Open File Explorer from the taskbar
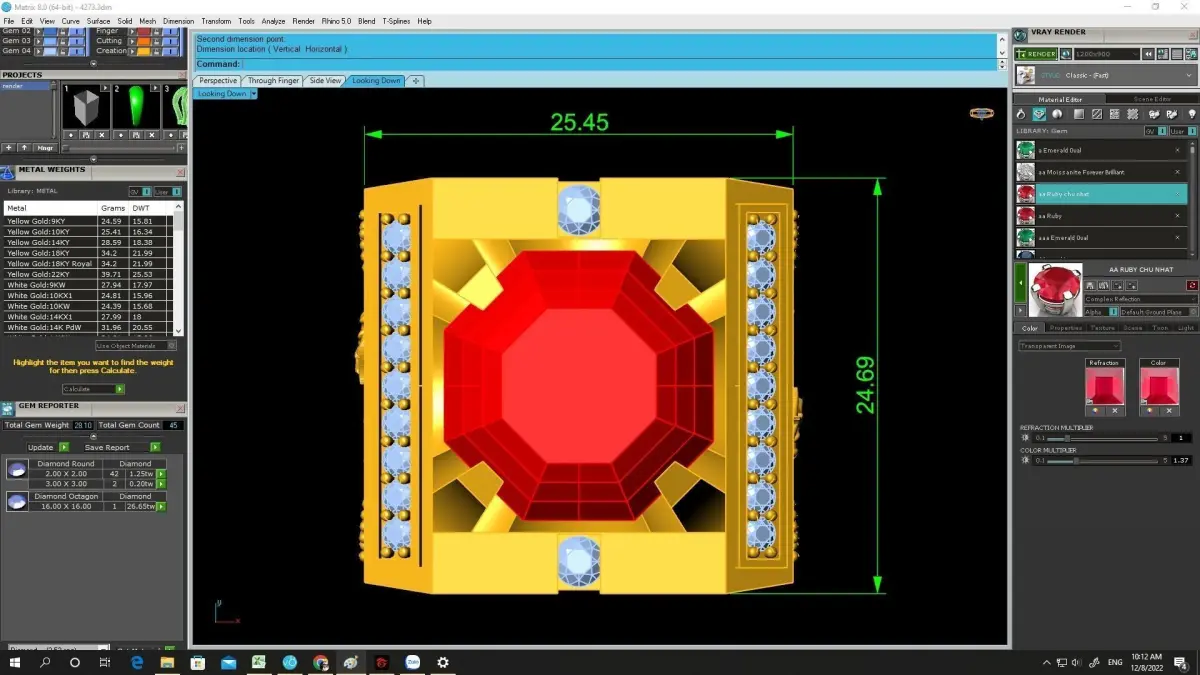Viewport: 1200px width, 675px height. (167, 662)
